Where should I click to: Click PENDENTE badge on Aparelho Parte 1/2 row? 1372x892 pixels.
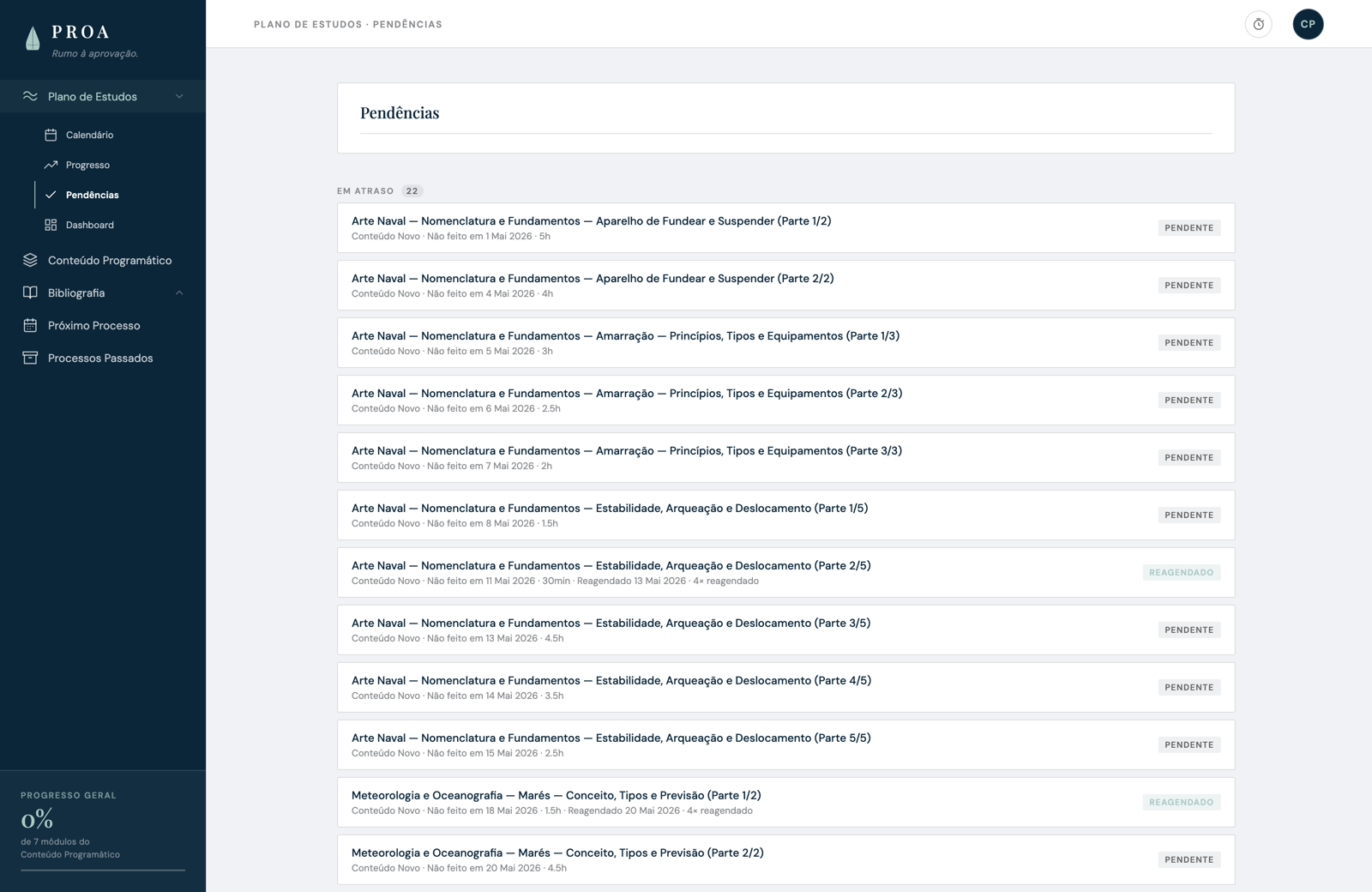coord(1188,228)
